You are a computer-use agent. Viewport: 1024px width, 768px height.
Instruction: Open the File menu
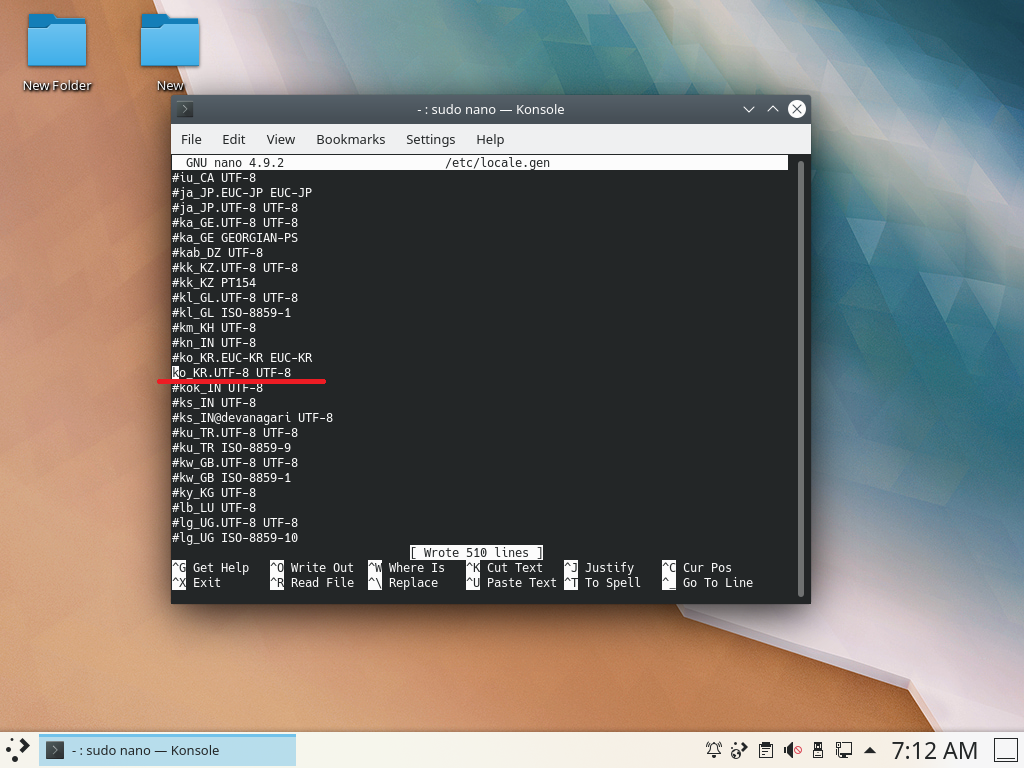[191, 139]
